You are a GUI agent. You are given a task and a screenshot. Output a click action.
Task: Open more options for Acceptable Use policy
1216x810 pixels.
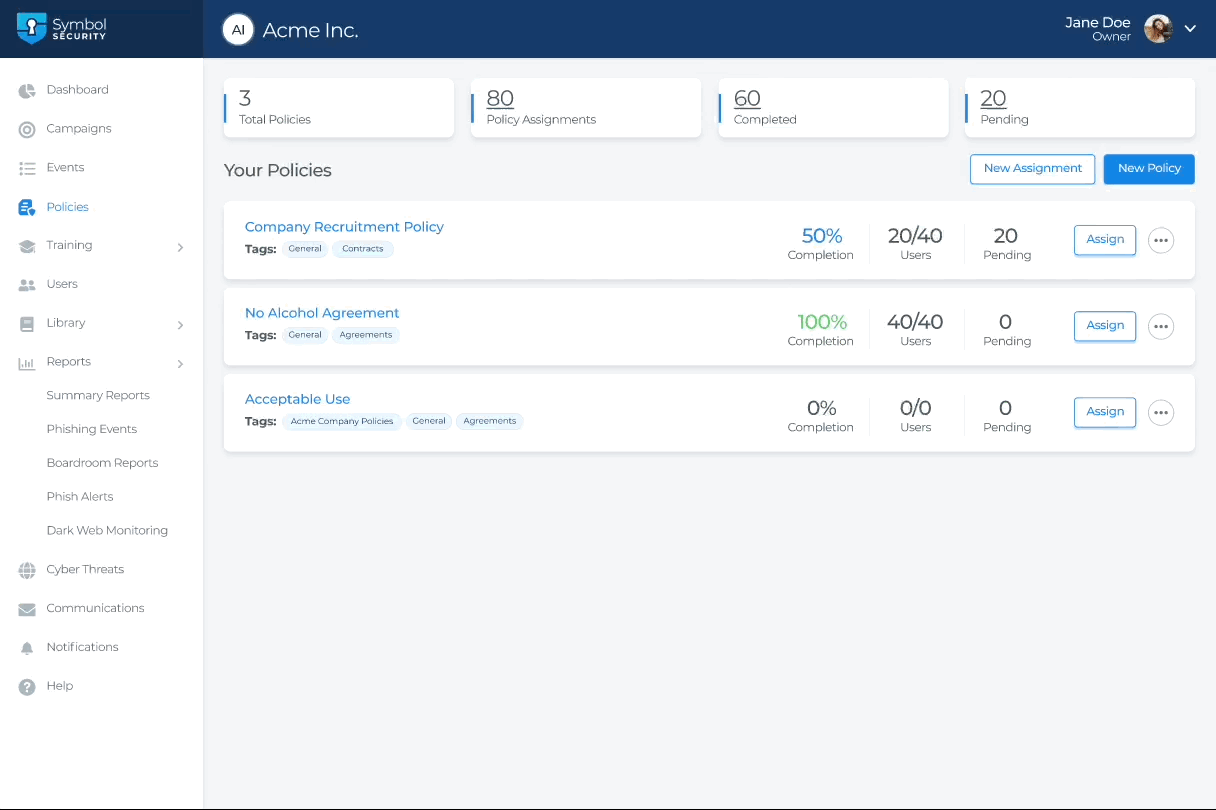click(x=1160, y=412)
